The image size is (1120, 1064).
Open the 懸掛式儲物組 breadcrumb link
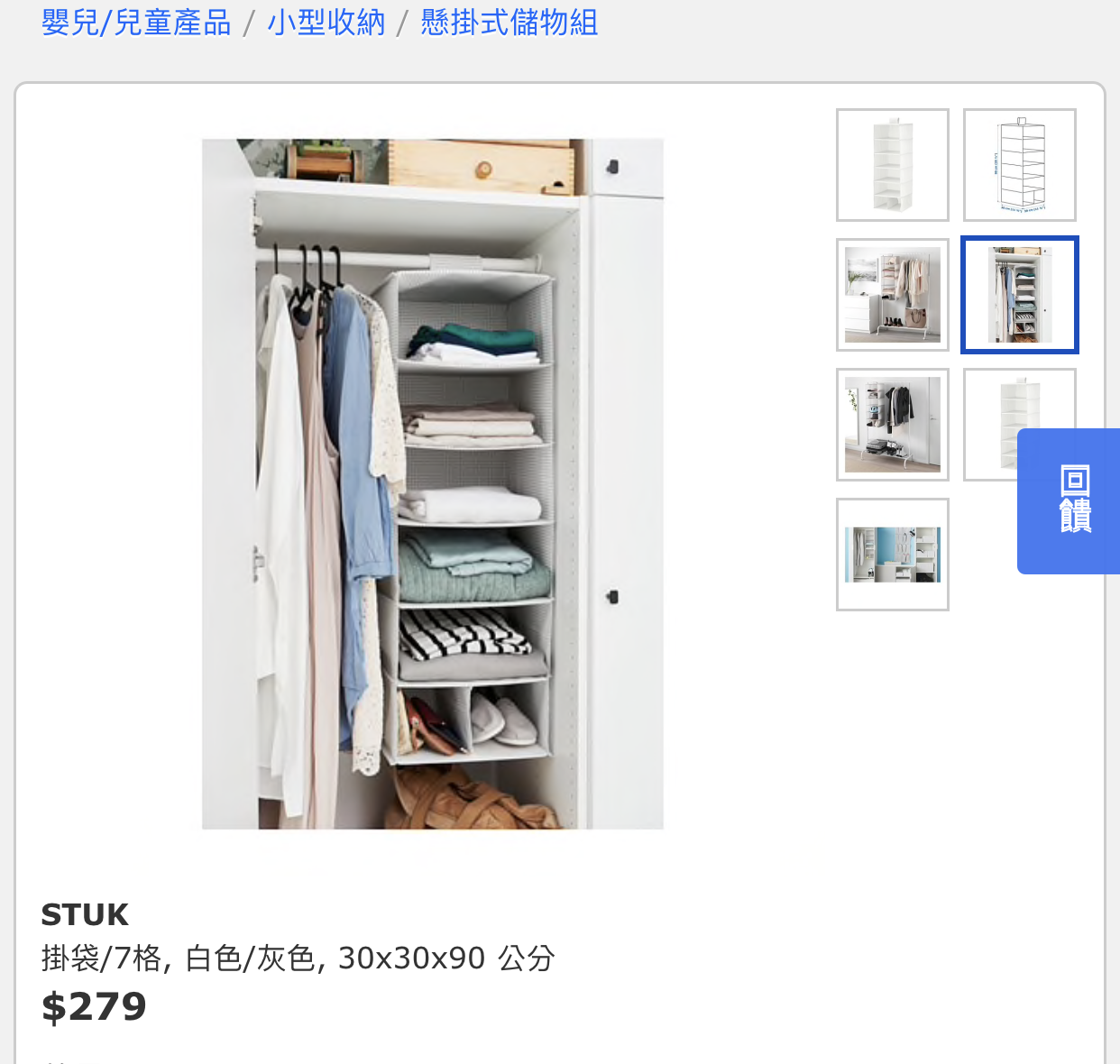(x=510, y=23)
